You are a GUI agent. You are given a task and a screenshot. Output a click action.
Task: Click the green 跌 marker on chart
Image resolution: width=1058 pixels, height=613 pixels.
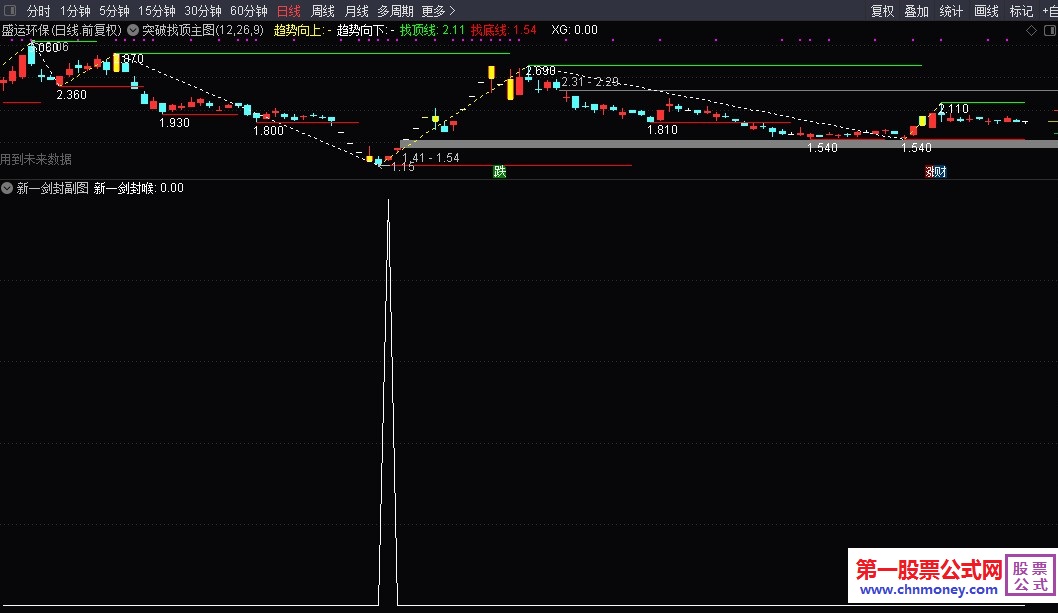tap(499, 171)
